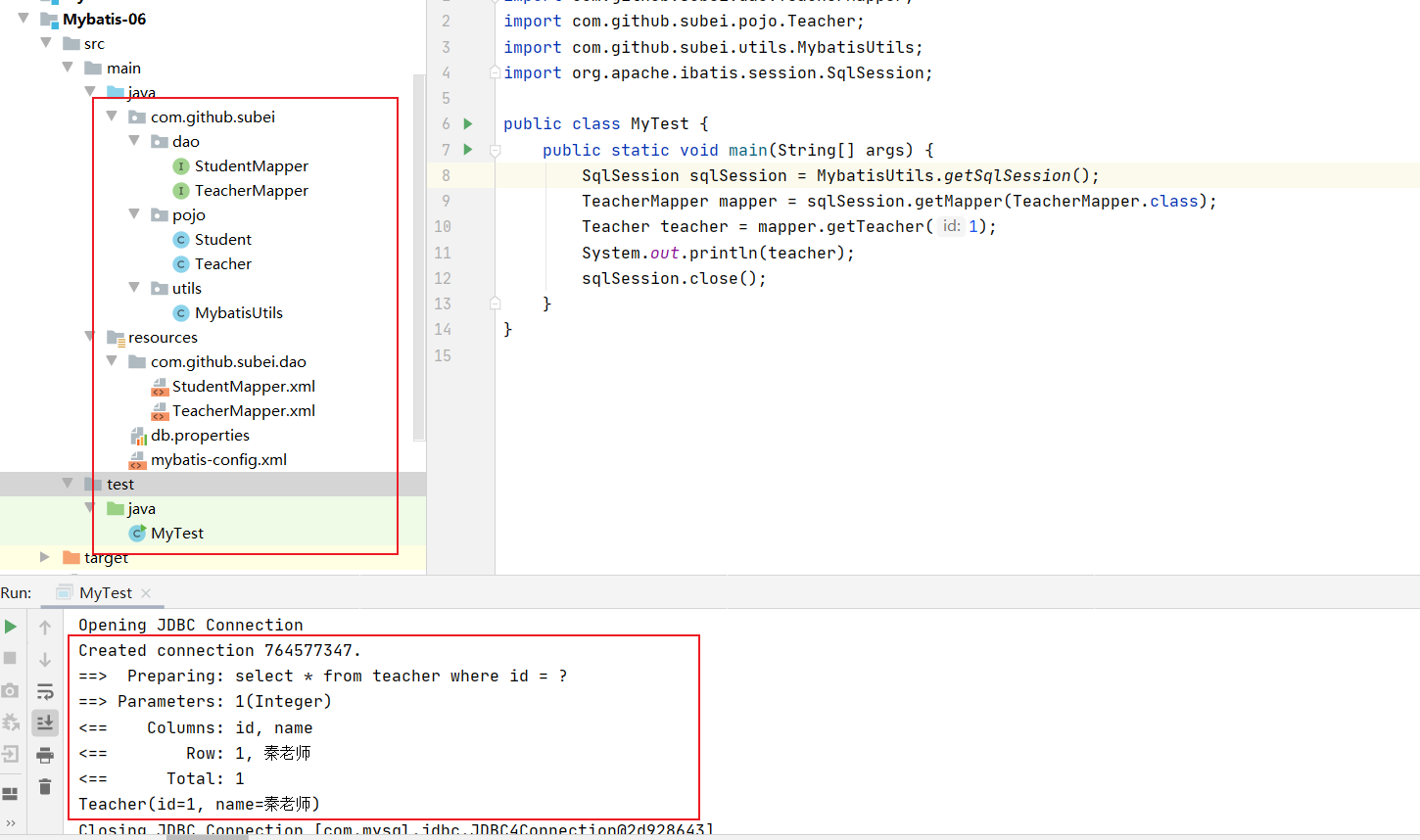Viewport: 1420px width, 840px height.
Task: Click the project tree vertical scrollbar
Action: (419, 255)
